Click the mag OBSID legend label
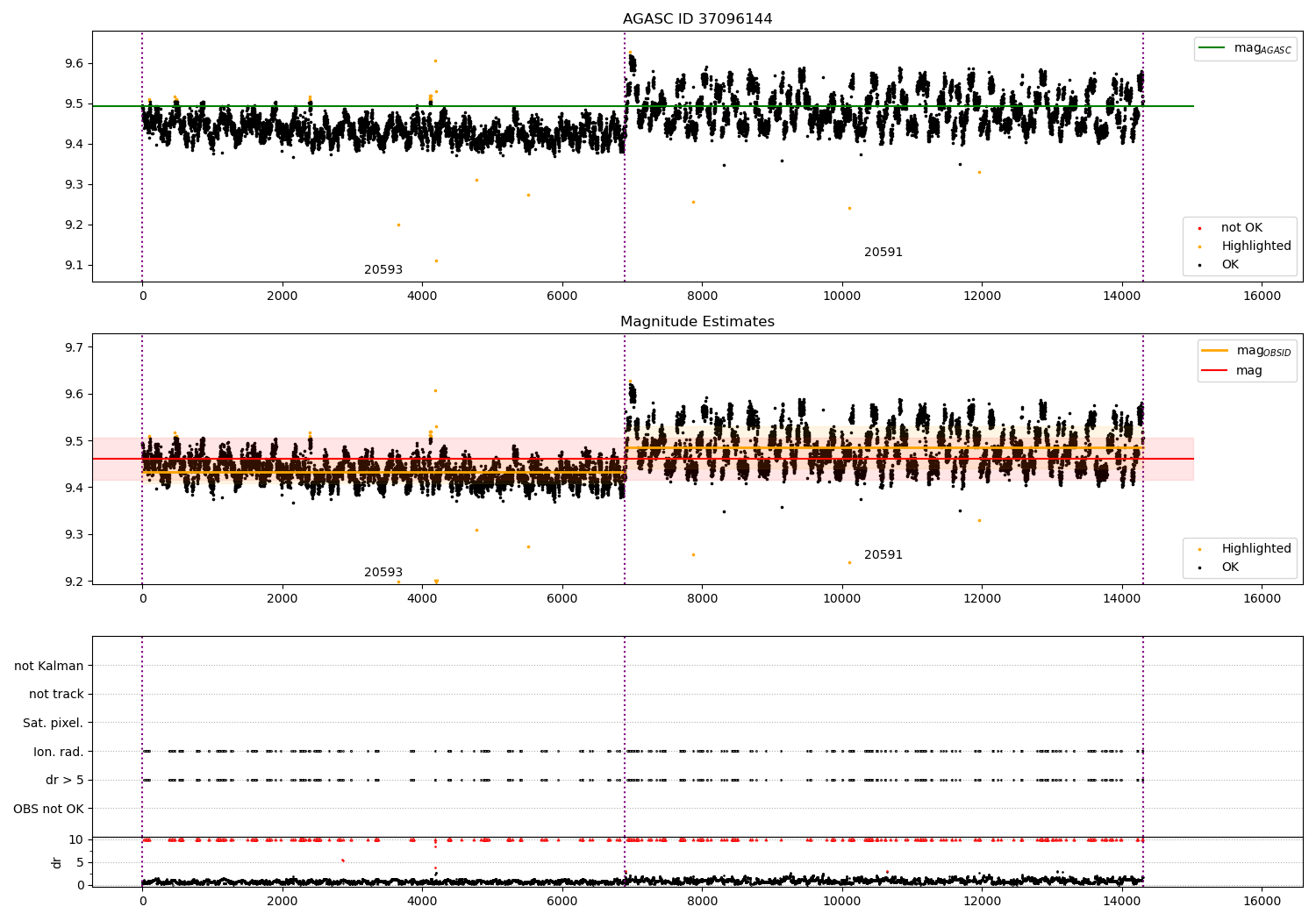 [1264, 351]
